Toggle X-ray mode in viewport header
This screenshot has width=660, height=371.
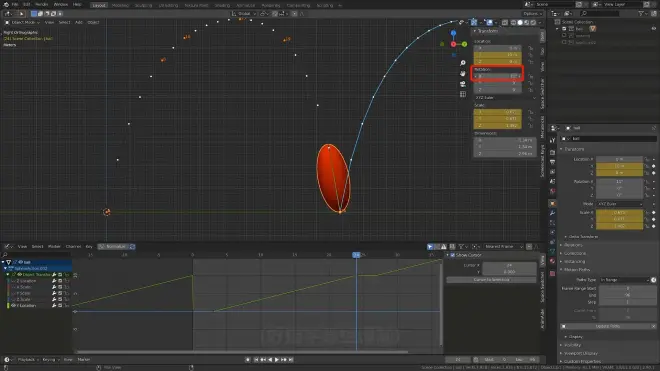coord(504,22)
